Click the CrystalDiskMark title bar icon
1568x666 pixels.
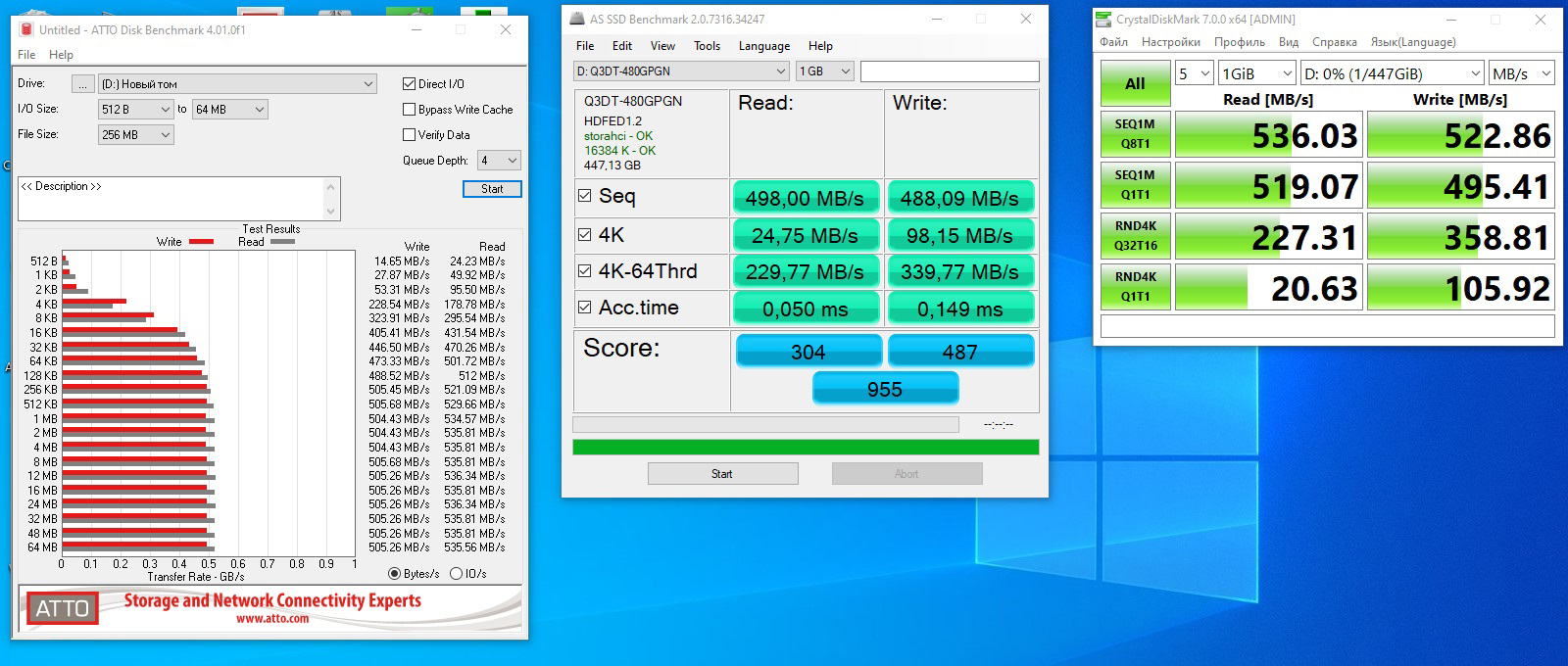click(1104, 19)
